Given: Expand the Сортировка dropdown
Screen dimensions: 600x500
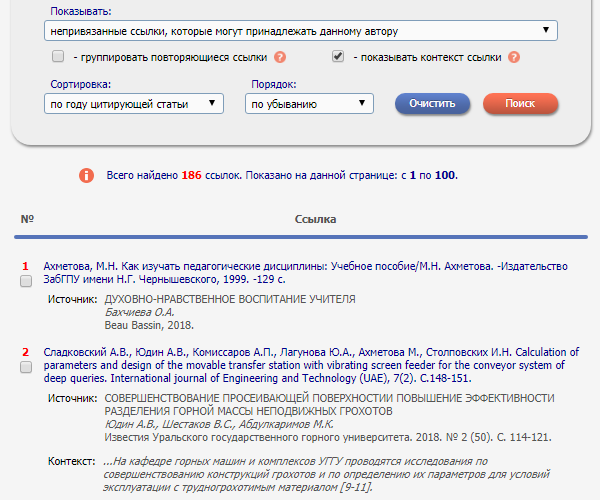Looking at the screenshot, I should pos(134,104).
